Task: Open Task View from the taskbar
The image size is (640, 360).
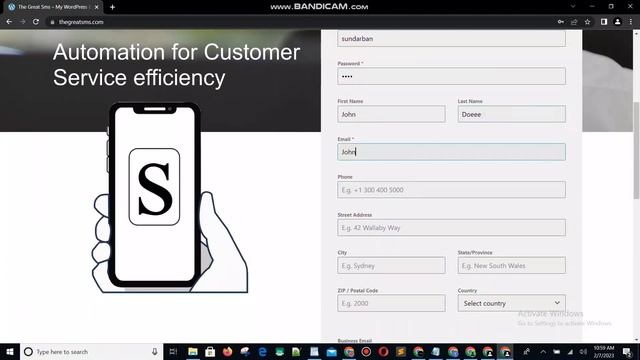Action: pyautogui.click(x=173, y=351)
